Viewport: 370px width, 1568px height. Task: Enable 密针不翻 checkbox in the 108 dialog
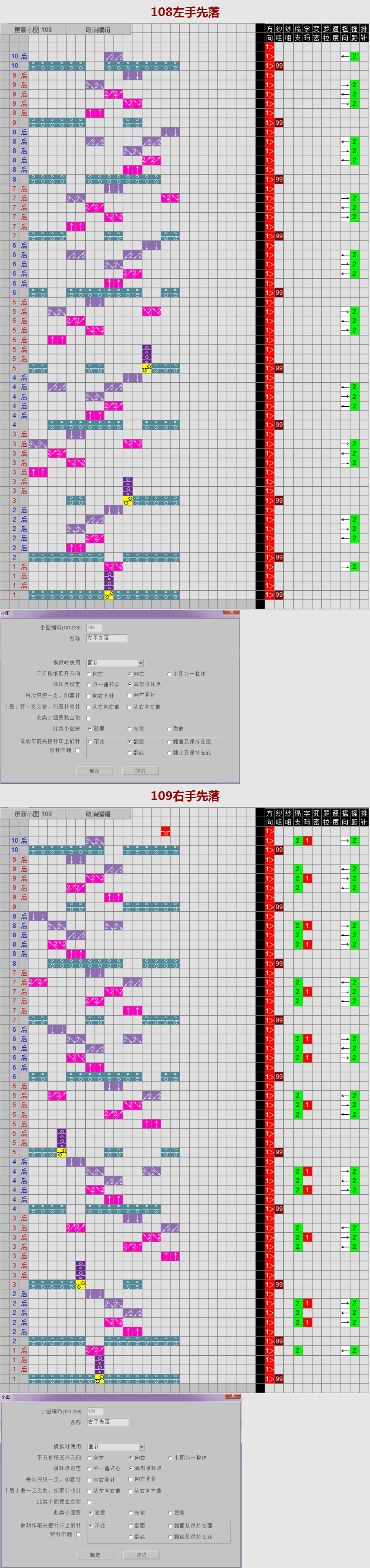[x=77, y=751]
